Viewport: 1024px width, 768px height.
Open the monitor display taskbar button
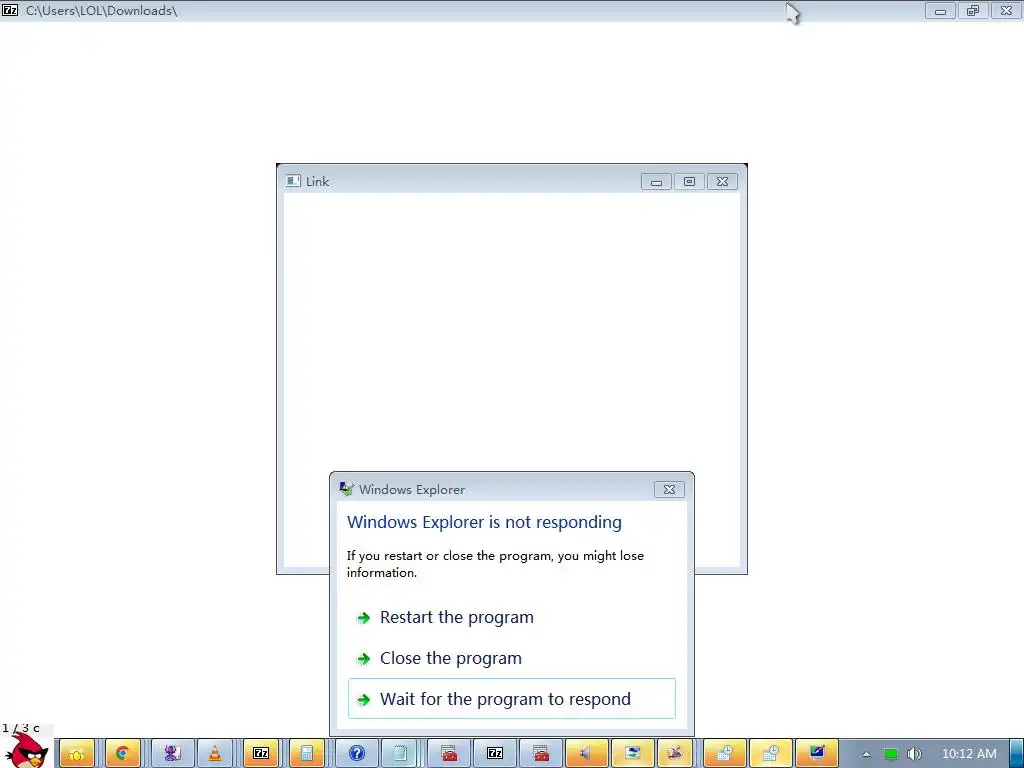(816, 754)
